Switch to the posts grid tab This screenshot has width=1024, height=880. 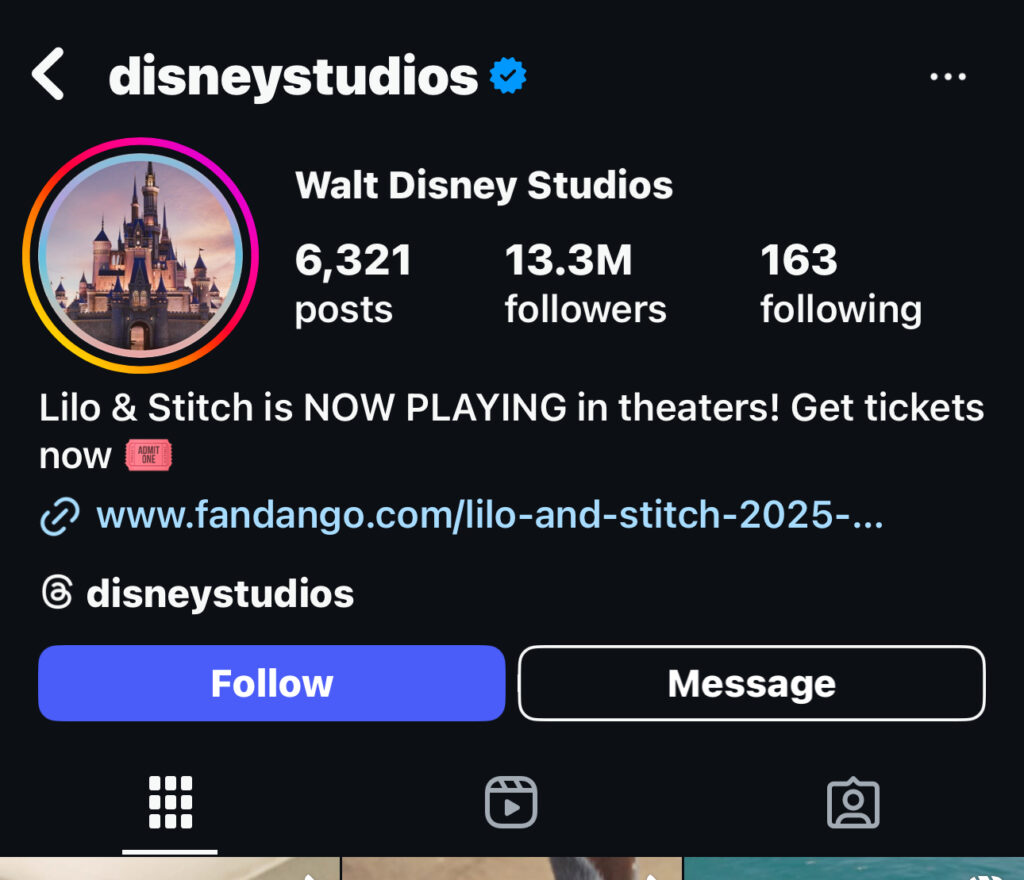coord(170,802)
